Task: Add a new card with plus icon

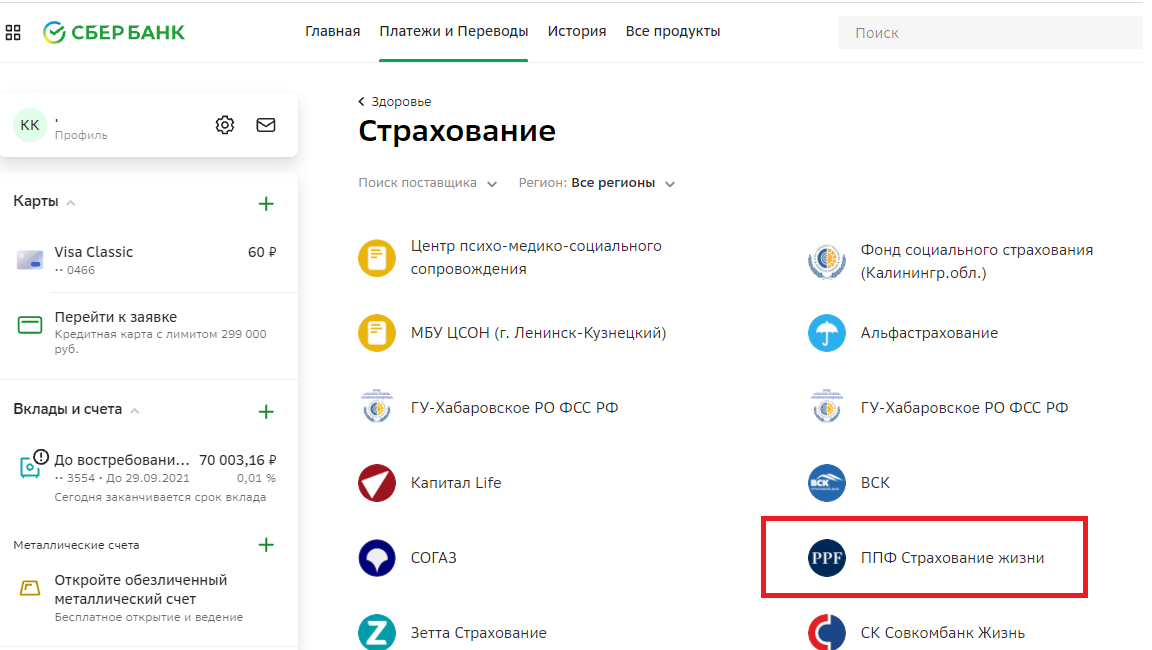Action: pyautogui.click(x=266, y=203)
